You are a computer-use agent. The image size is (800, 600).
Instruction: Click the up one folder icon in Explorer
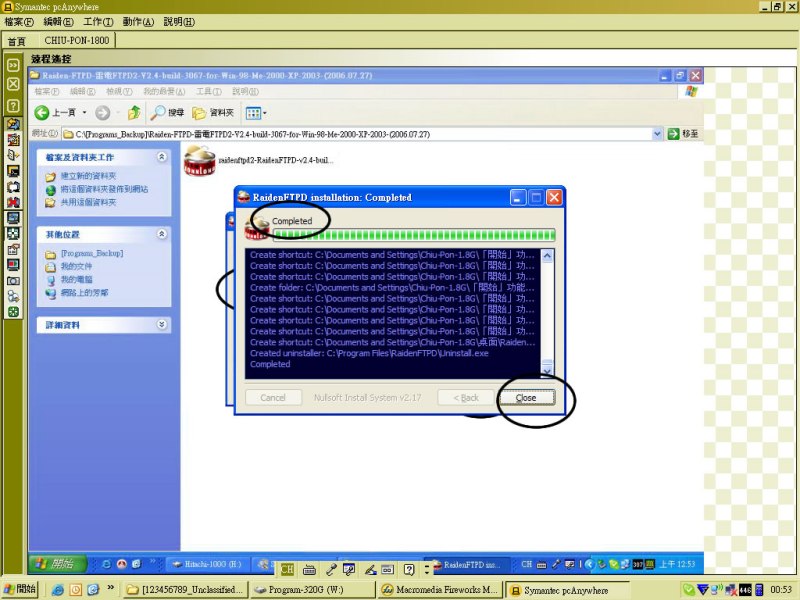click(134, 112)
